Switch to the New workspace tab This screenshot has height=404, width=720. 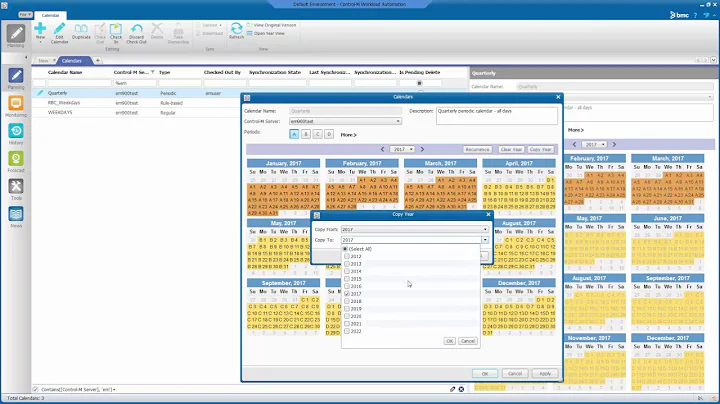[45, 61]
